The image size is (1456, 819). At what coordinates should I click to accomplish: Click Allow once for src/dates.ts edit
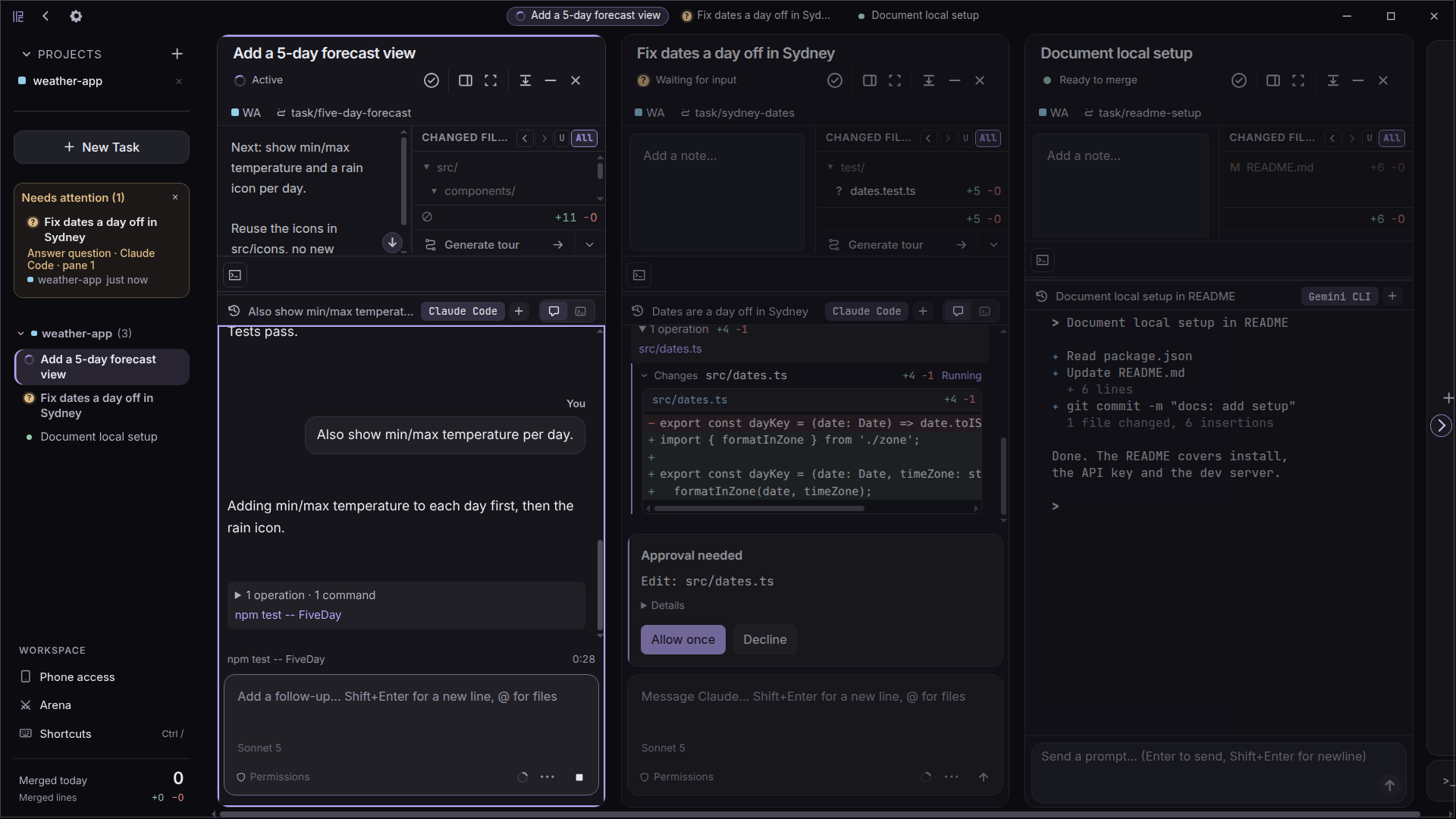(682, 639)
